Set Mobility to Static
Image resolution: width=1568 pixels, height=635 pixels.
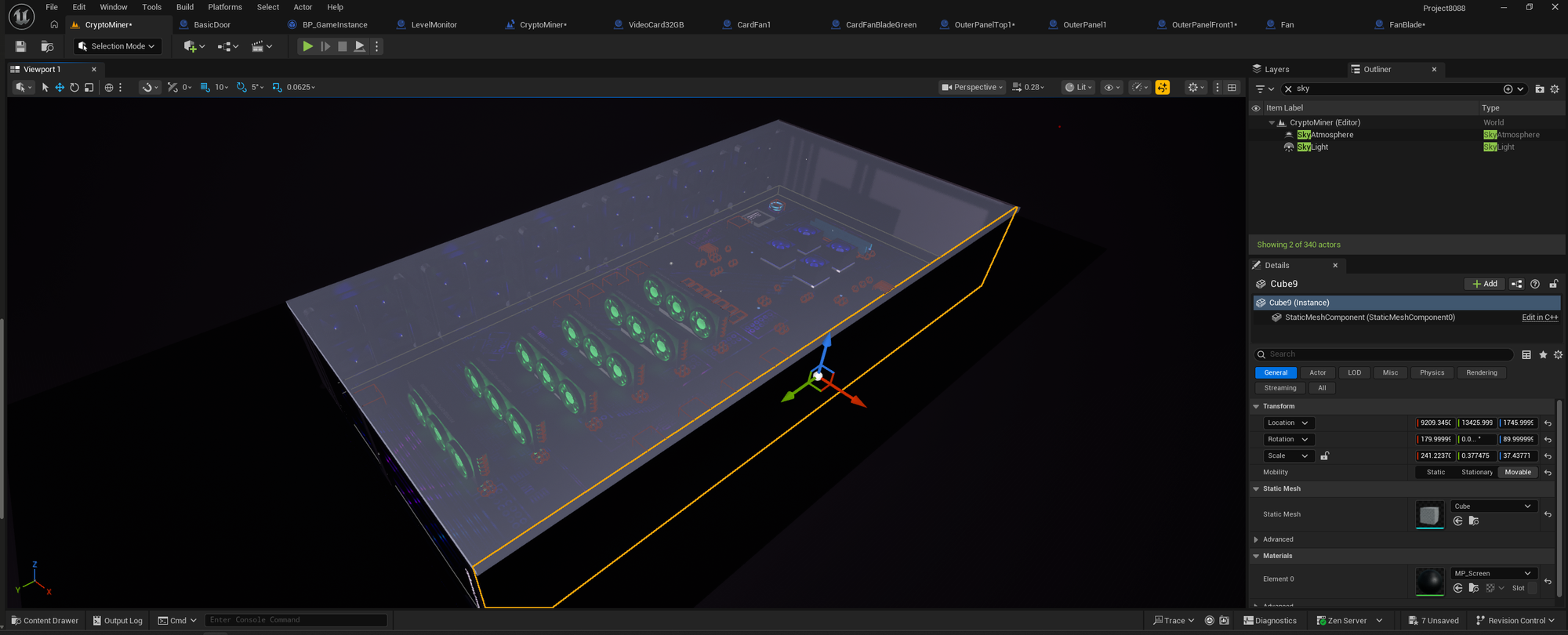pyautogui.click(x=1436, y=472)
